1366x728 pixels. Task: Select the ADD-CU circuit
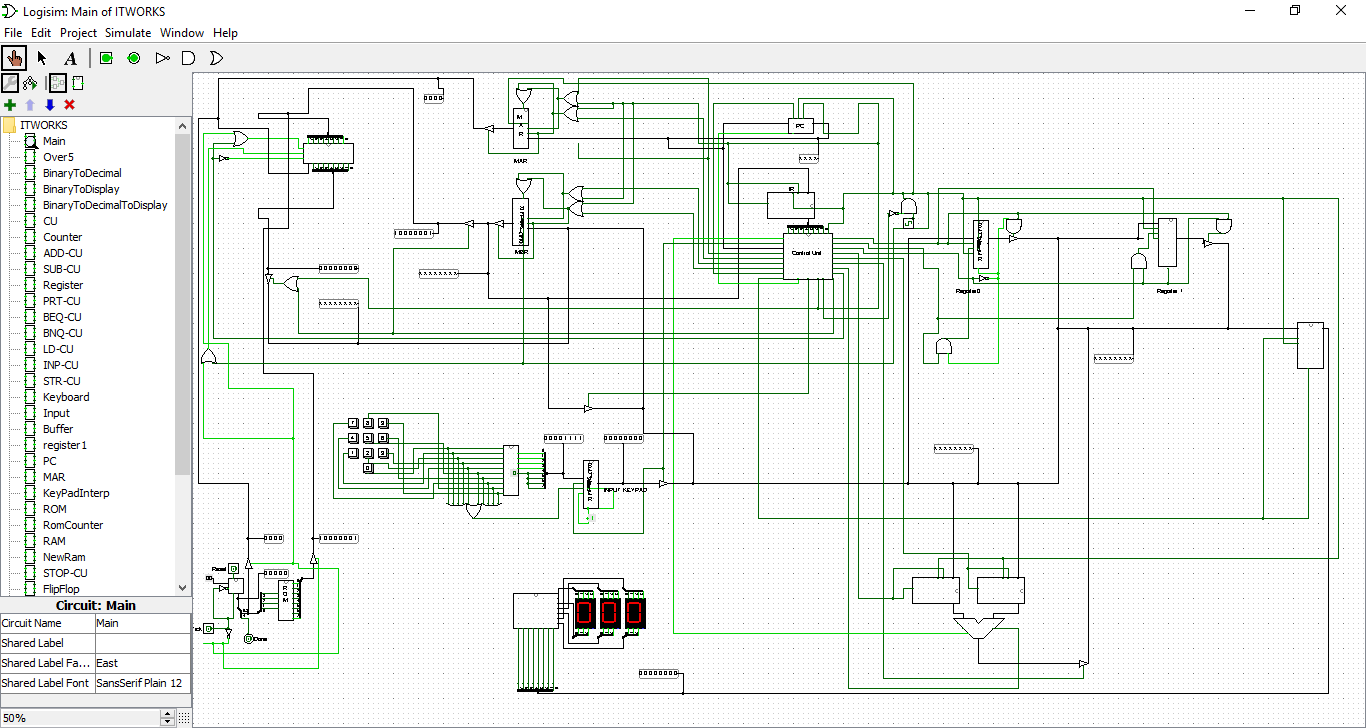(x=63, y=253)
